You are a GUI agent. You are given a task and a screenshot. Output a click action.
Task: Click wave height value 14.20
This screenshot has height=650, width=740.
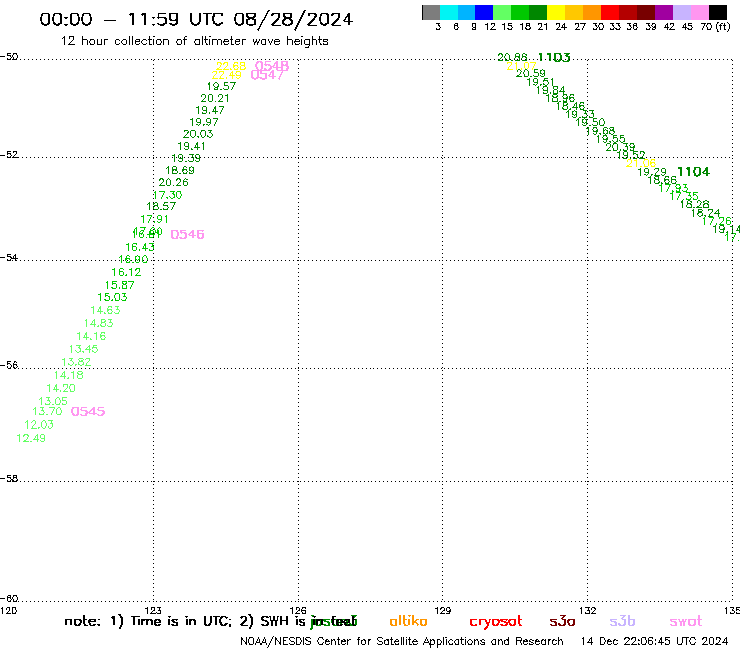pyautogui.click(x=61, y=388)
